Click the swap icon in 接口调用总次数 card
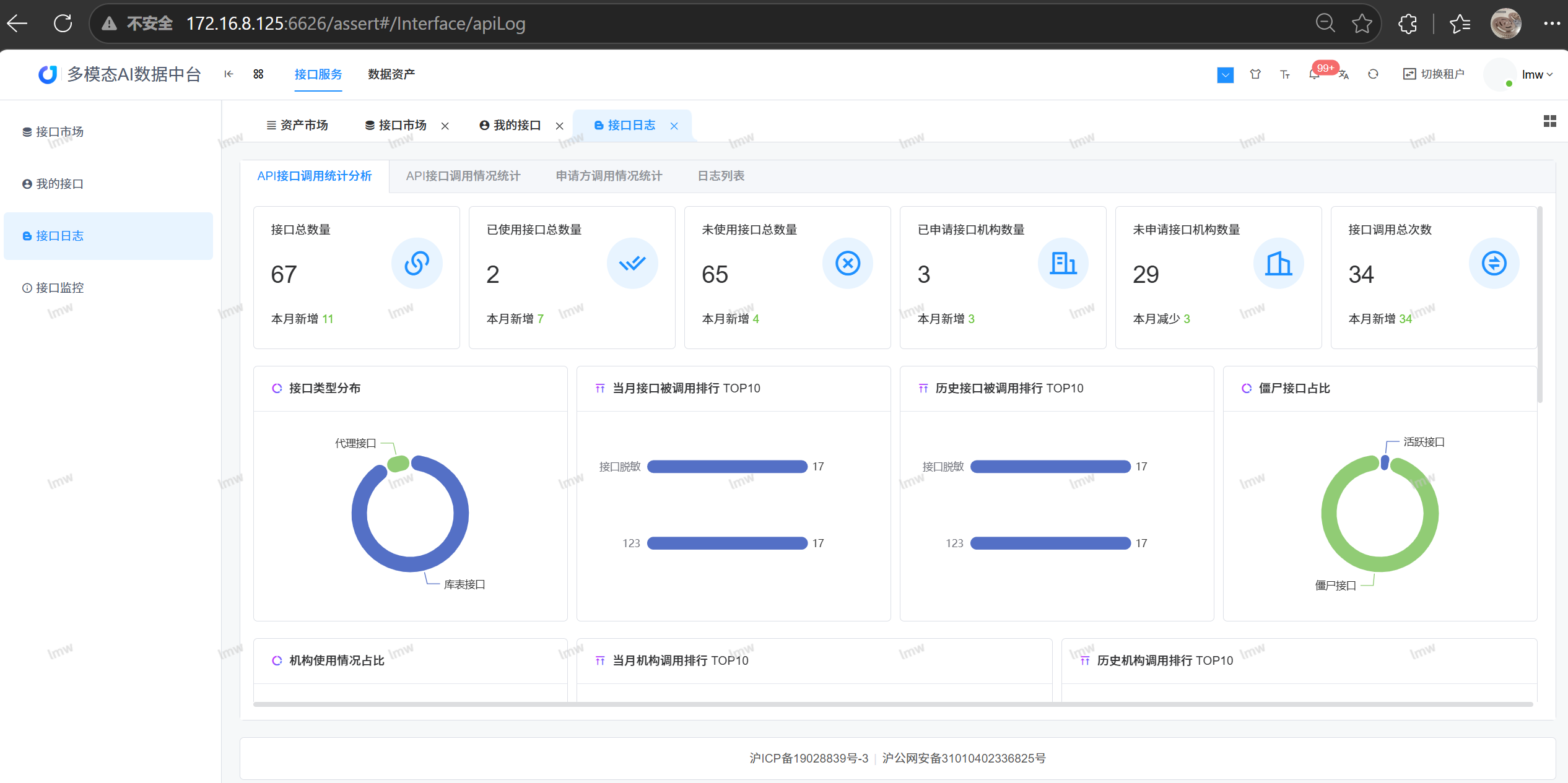This screenshot has height=783, width=1568. [1494, 263]
